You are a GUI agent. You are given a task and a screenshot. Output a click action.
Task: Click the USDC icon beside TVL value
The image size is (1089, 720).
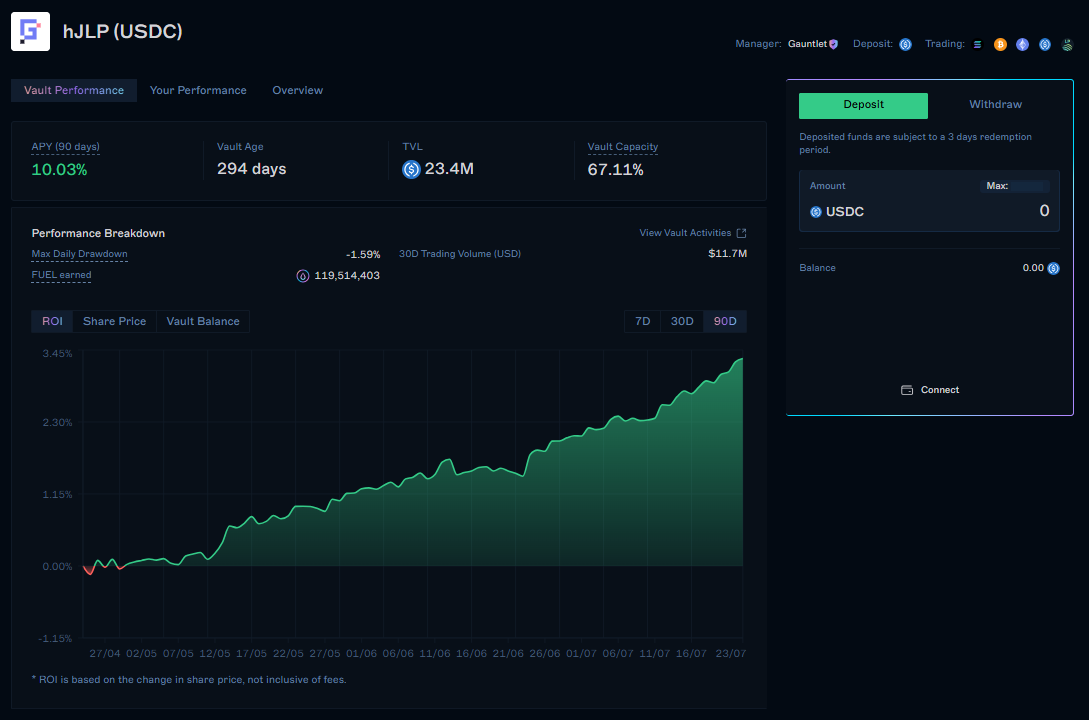(410, 169)
